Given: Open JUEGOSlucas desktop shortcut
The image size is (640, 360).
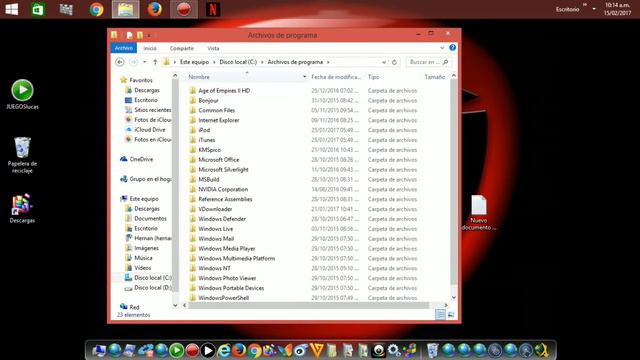Looking at the screenshot, I should [22, 94].
